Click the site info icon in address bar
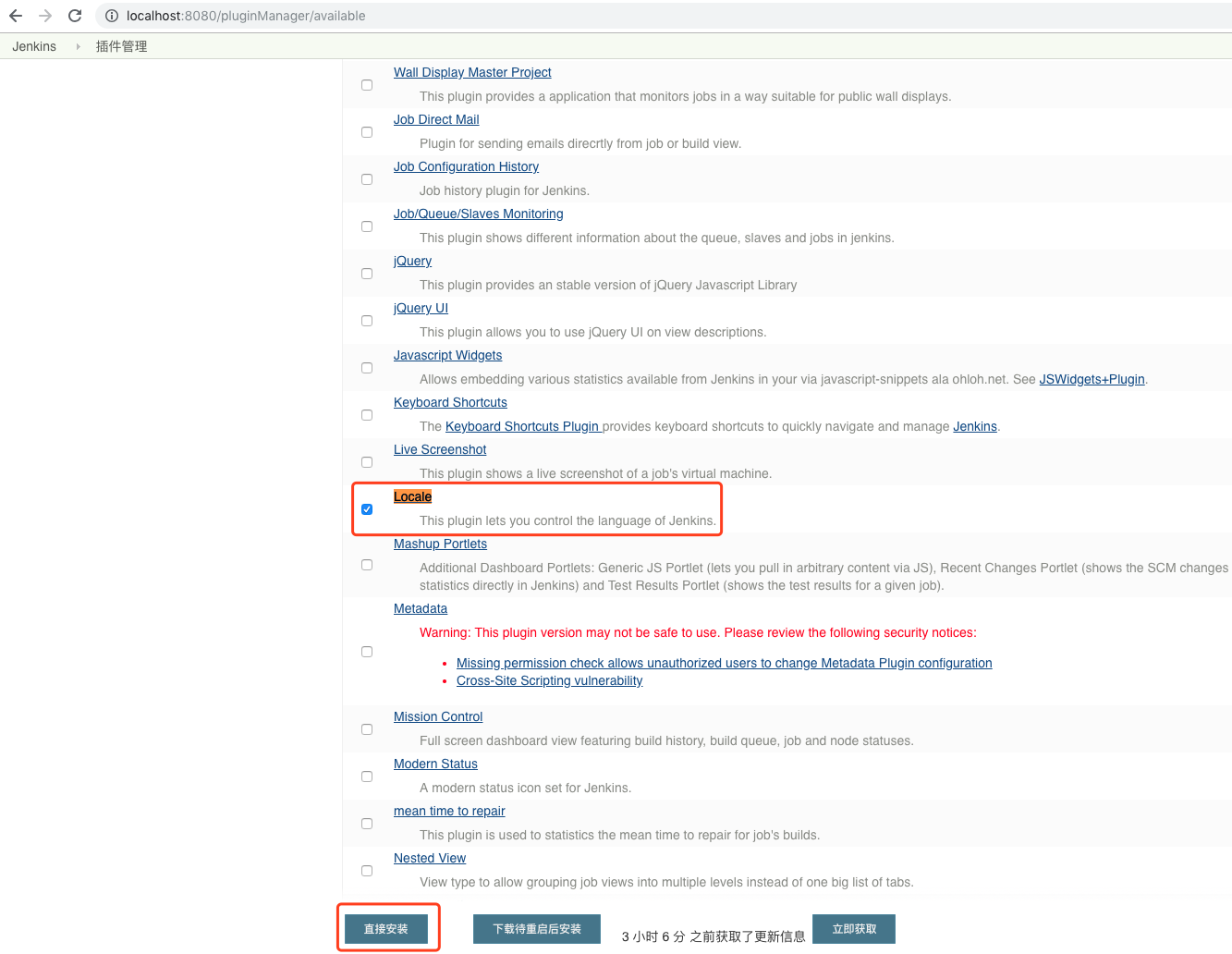The width and height of the screenshot is (1232, 954). pyautogui.click(x=111, y=16)
